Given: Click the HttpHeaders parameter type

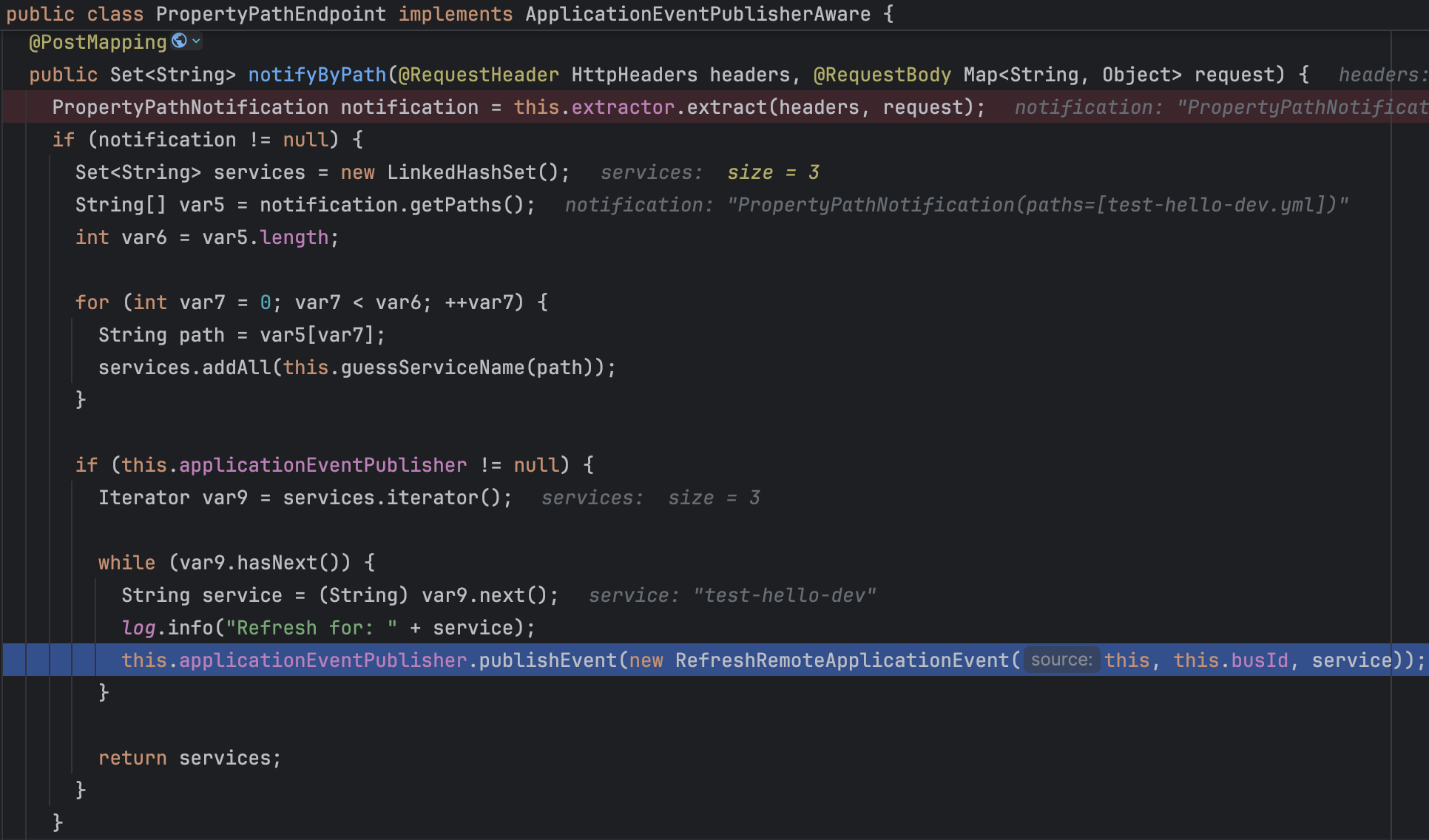Looking at the screenshot, I should [634, 75].
